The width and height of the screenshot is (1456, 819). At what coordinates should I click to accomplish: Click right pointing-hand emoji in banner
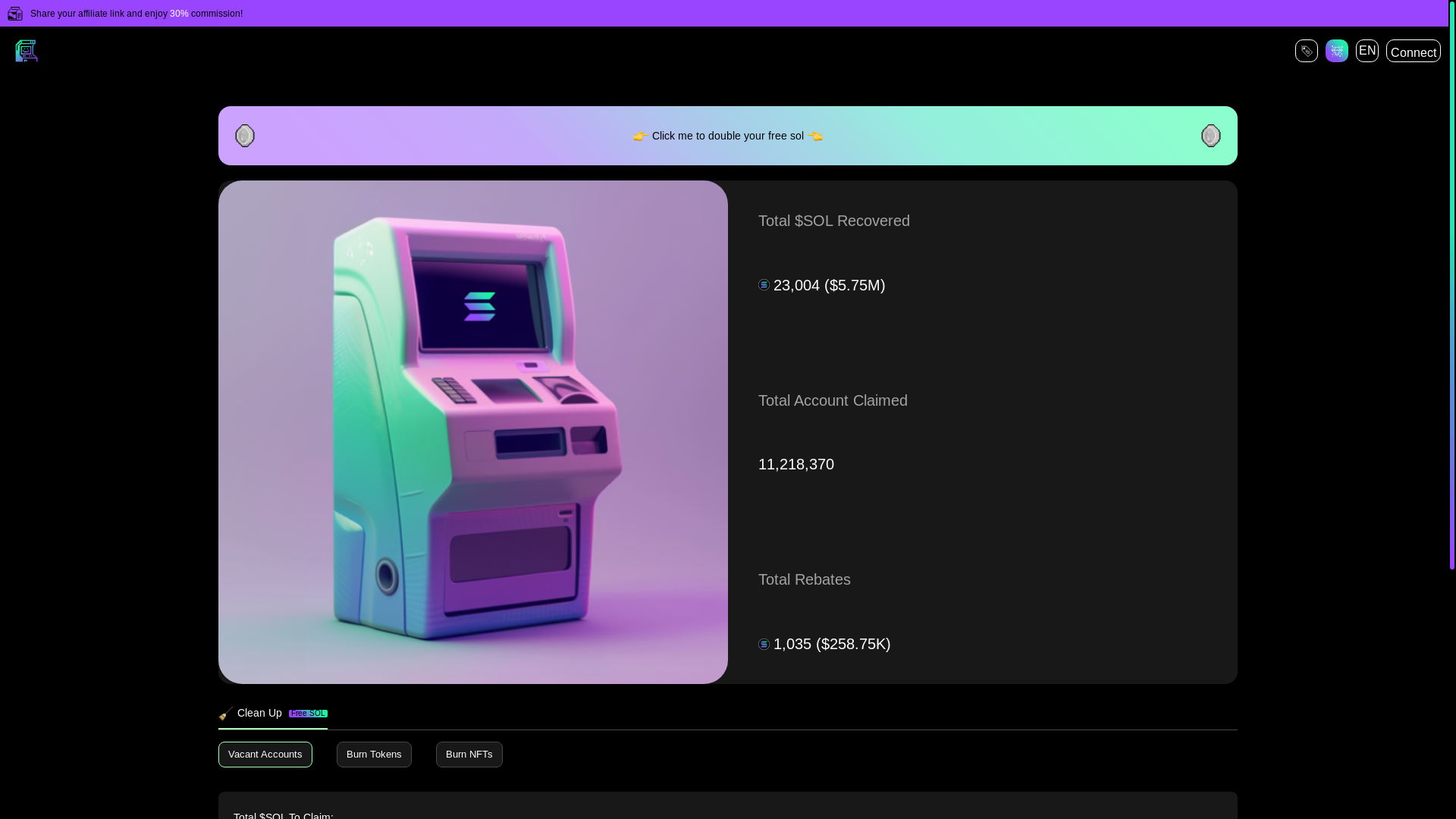click(x=815, y=136)
